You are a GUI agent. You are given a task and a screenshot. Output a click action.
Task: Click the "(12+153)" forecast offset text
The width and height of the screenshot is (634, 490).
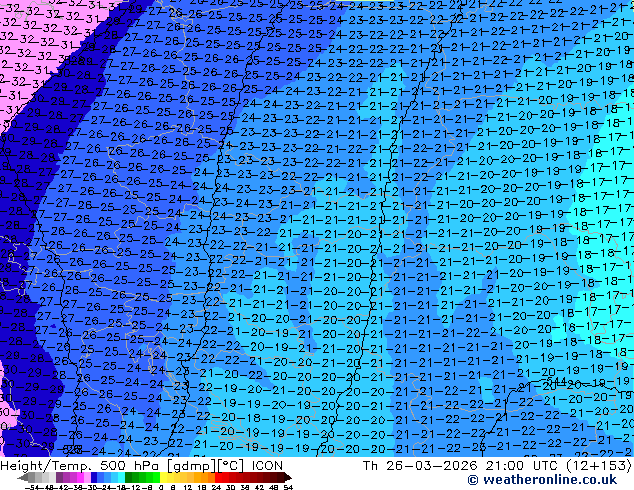(x=600, y=465)
